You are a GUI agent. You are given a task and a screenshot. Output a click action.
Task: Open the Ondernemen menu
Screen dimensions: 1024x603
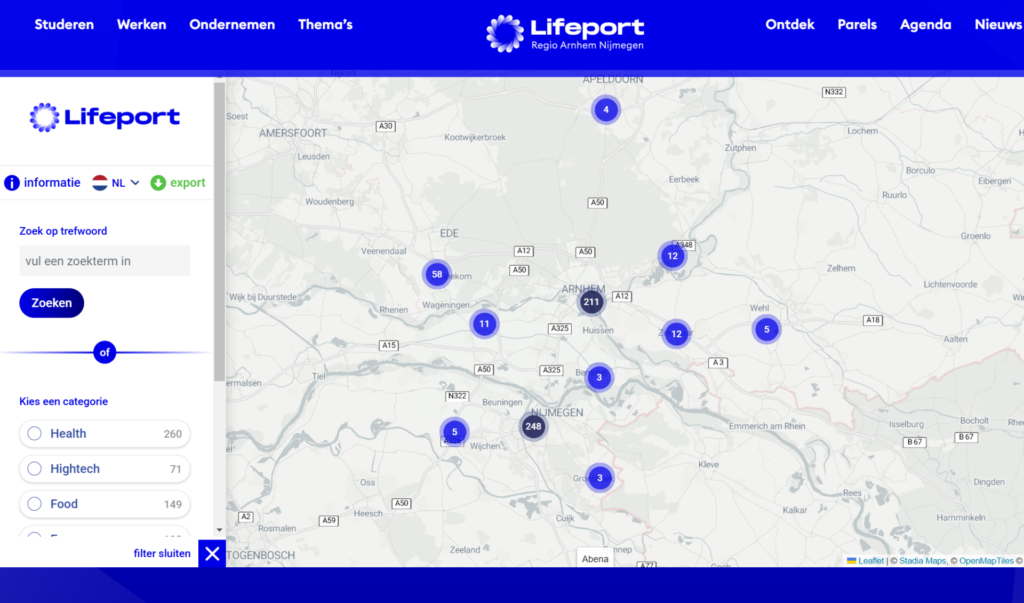(x=232, y=25)
